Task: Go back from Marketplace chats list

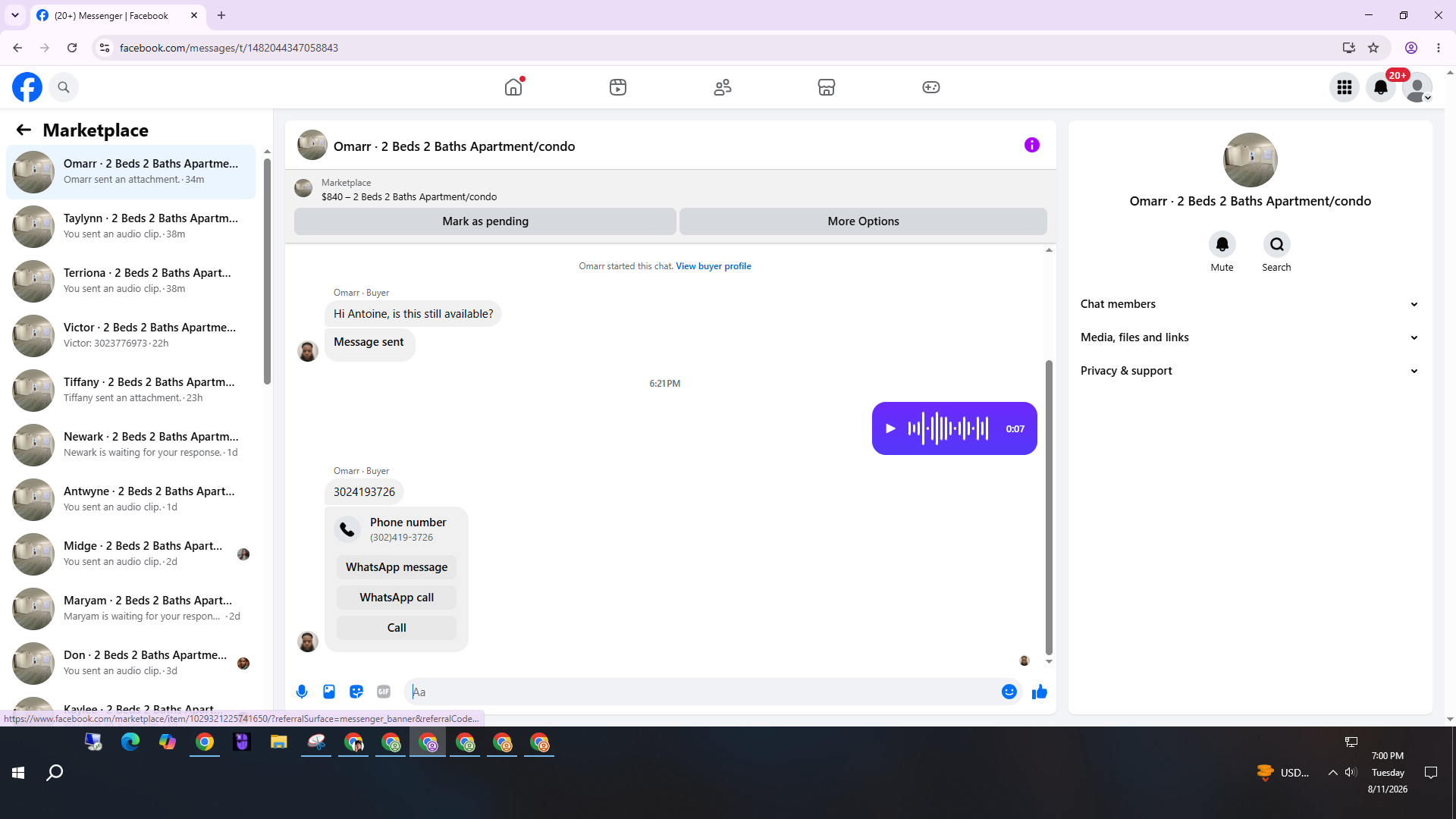Action: coord(24,130)
